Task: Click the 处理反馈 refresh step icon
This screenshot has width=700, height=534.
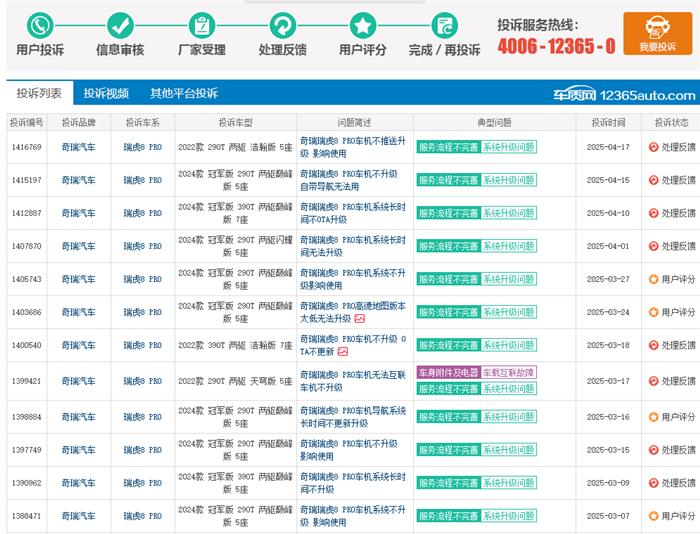Action: [283, 25]
